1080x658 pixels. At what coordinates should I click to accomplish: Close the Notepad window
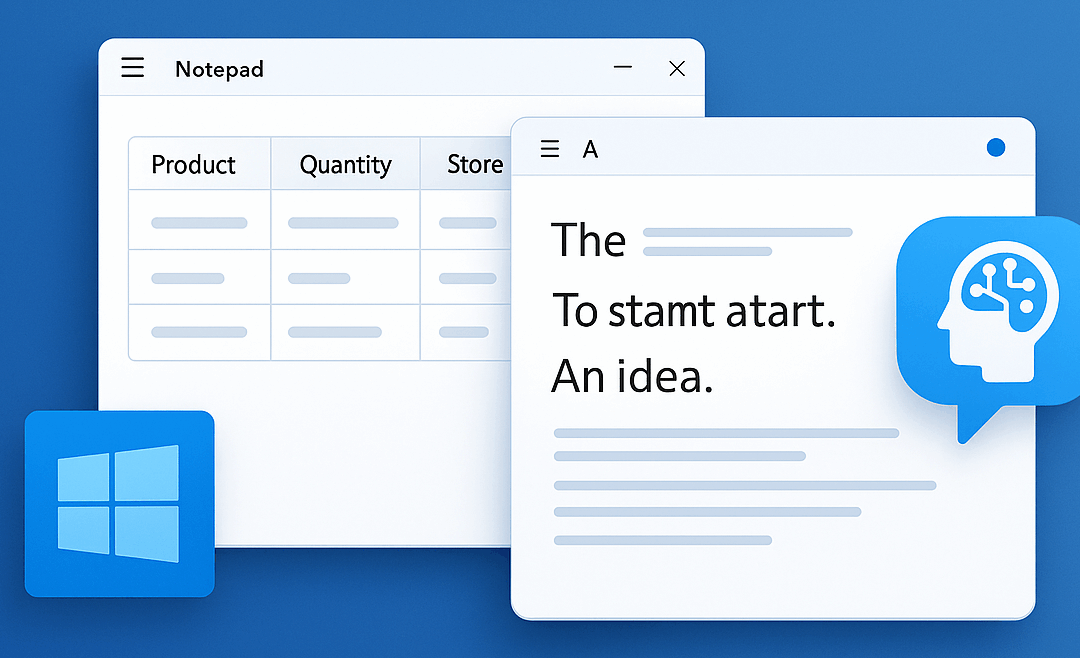click(x=677, y=68)
